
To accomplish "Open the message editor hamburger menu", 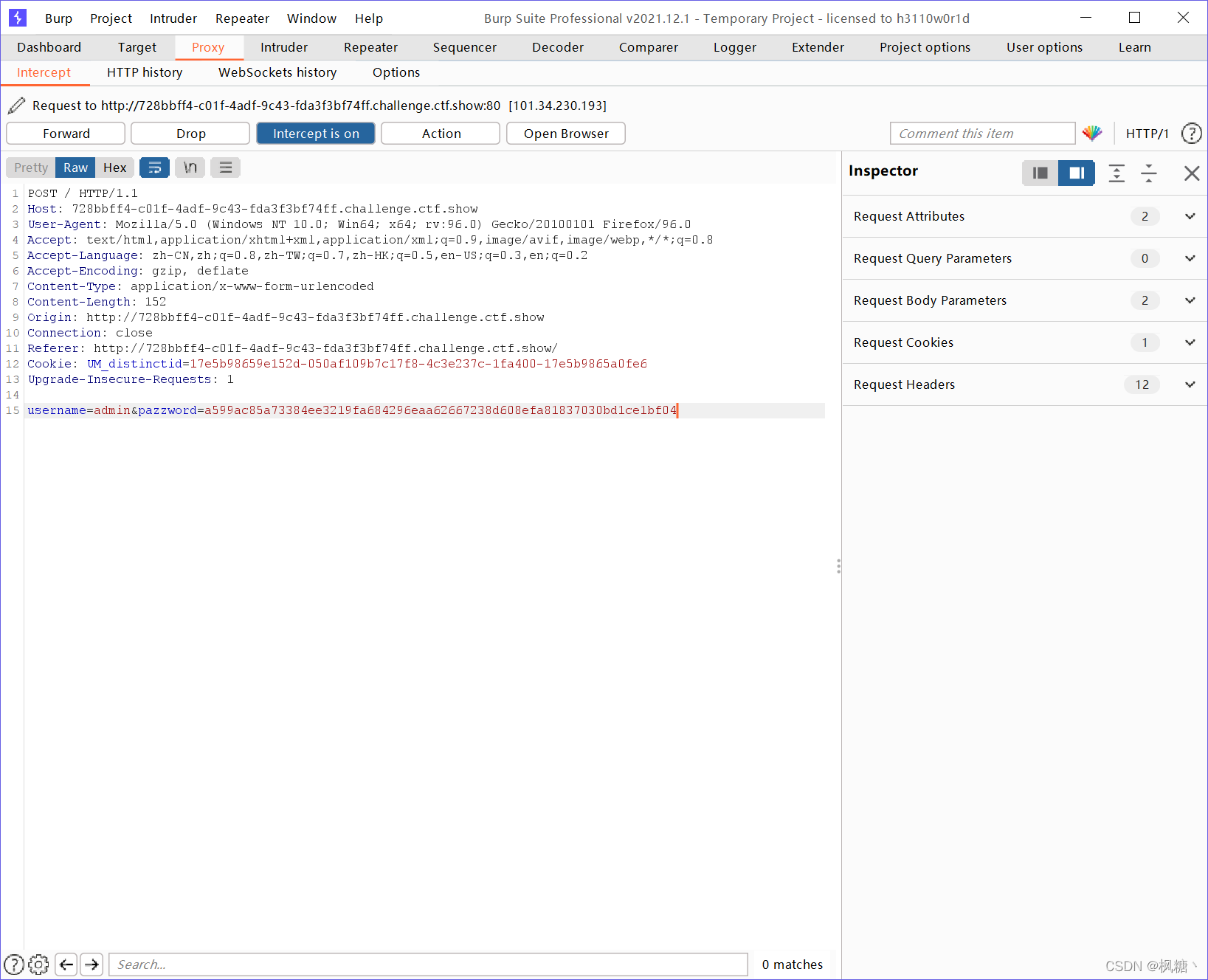I will [x=226, y=168].
